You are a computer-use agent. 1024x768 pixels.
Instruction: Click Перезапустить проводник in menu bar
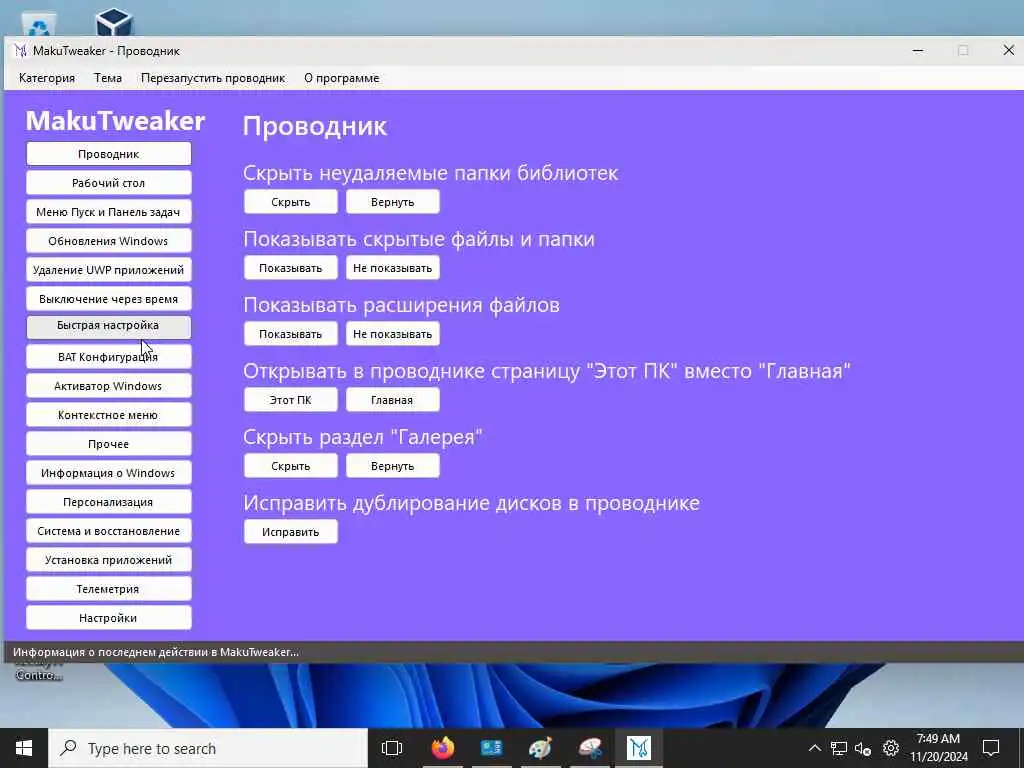click(x=213, y=78)
